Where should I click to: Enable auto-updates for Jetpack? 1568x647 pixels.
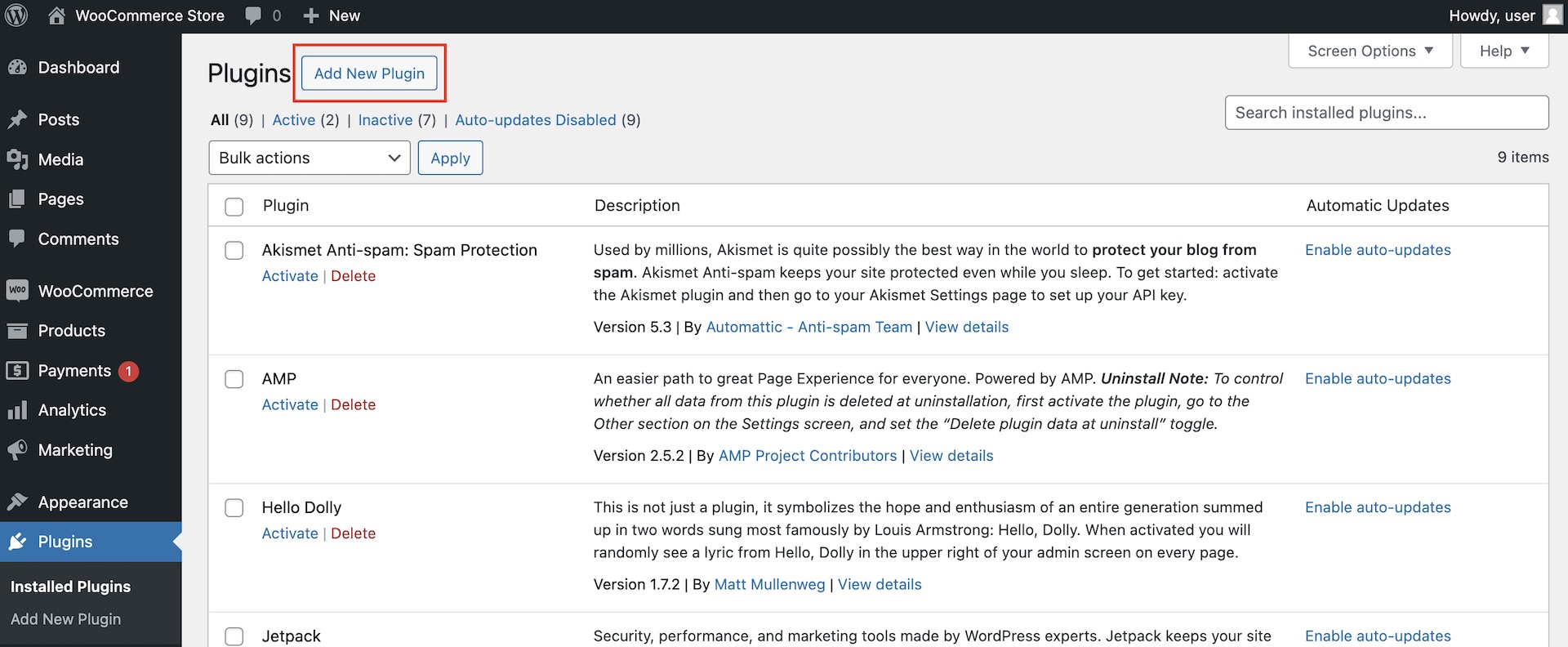tap(1378, 636)
